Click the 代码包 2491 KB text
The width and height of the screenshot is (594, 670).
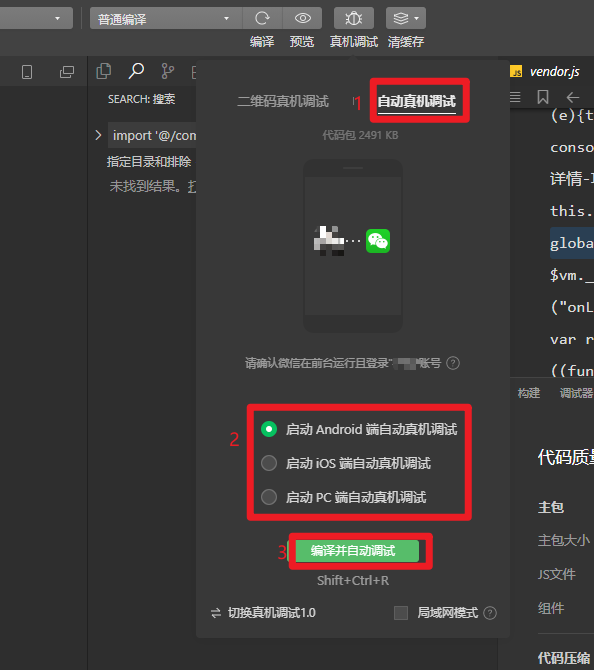360,135
